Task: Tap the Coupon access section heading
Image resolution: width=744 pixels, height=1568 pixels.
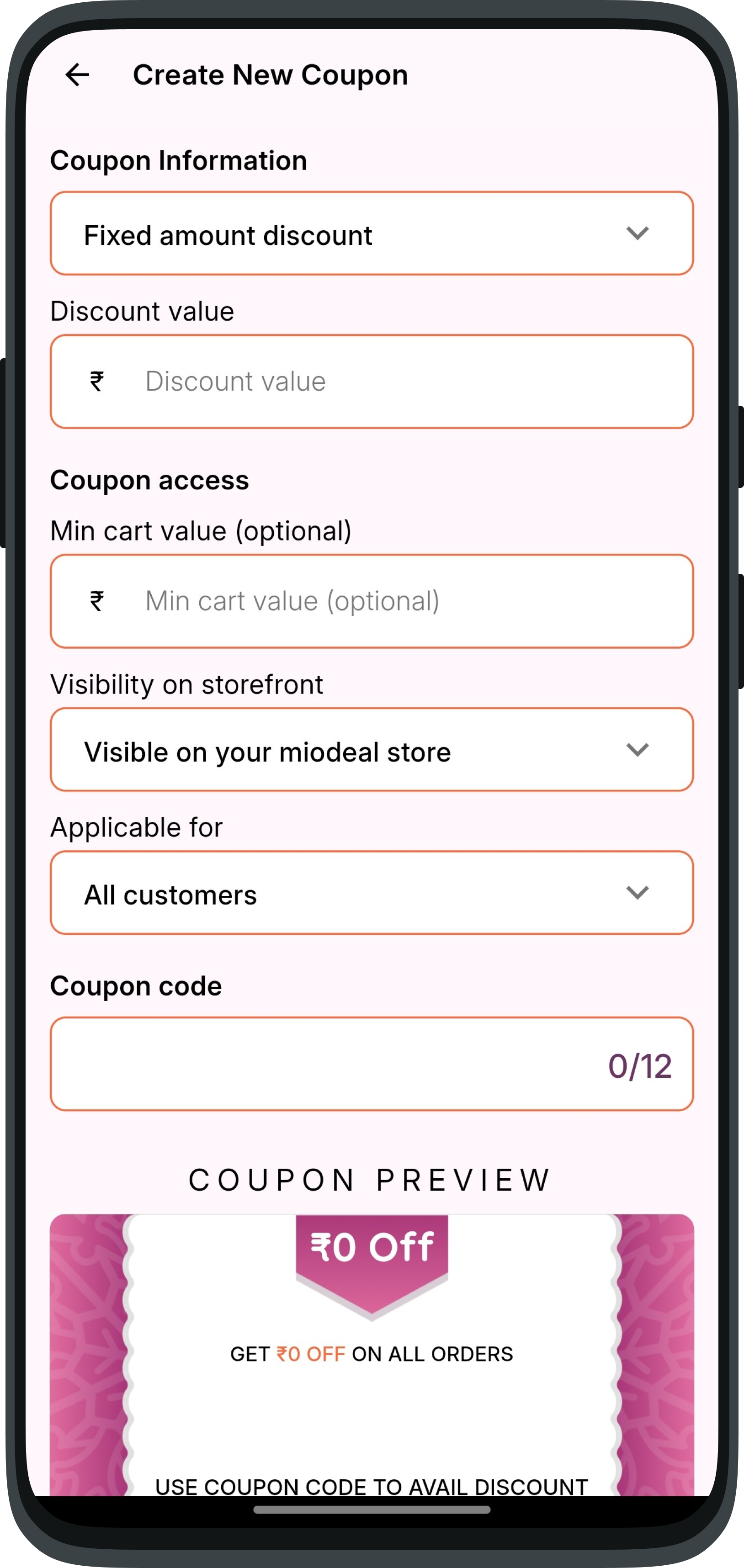Action: pyautogui.click(x=150, y=480)
